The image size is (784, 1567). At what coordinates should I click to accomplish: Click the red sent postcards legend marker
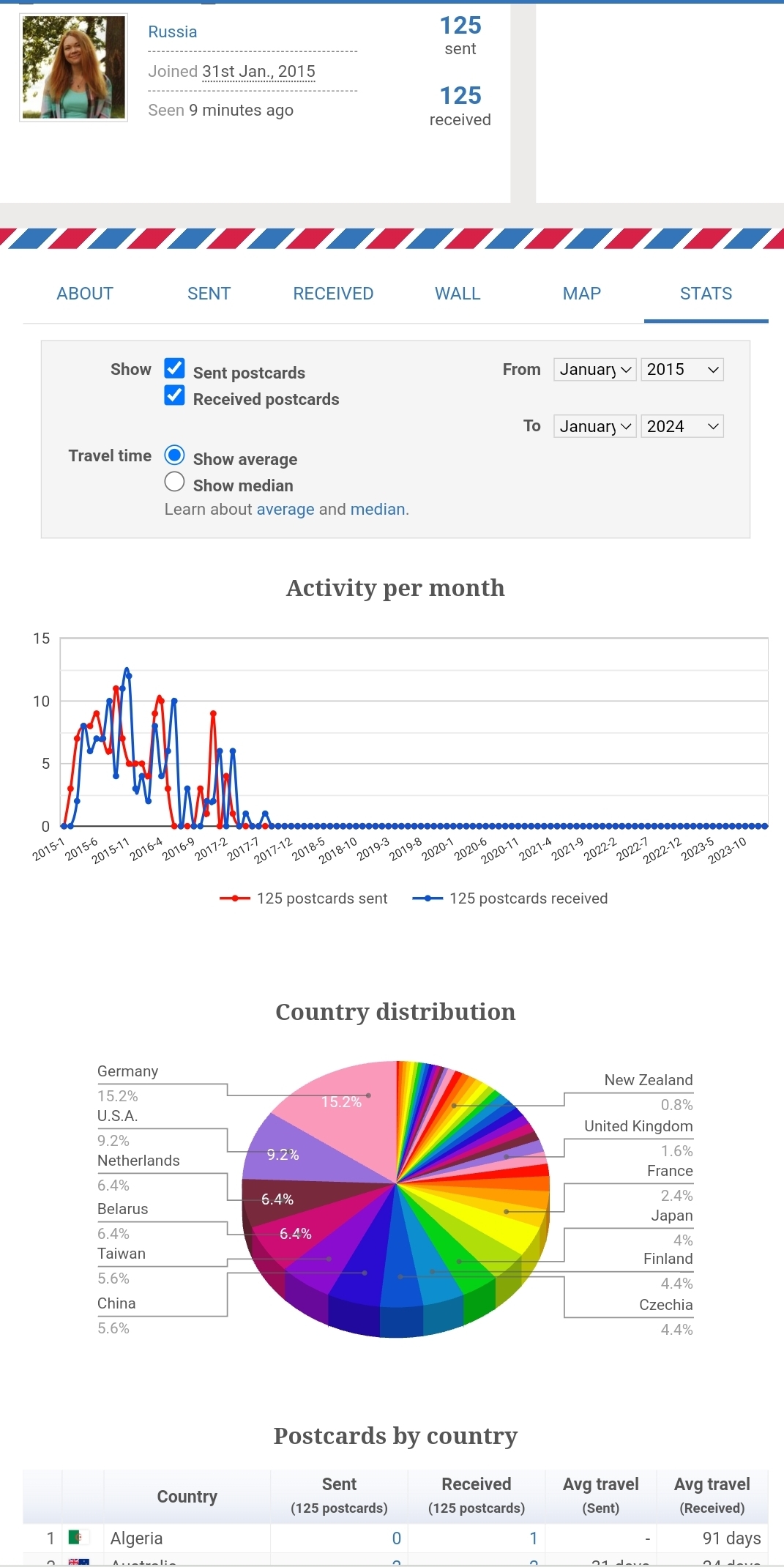pos(235,898)
